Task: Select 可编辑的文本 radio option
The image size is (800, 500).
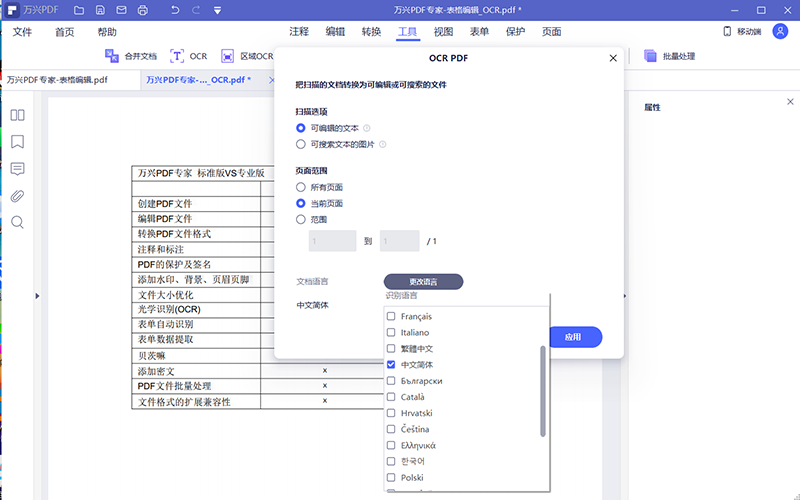Action: tap(301, 128)
